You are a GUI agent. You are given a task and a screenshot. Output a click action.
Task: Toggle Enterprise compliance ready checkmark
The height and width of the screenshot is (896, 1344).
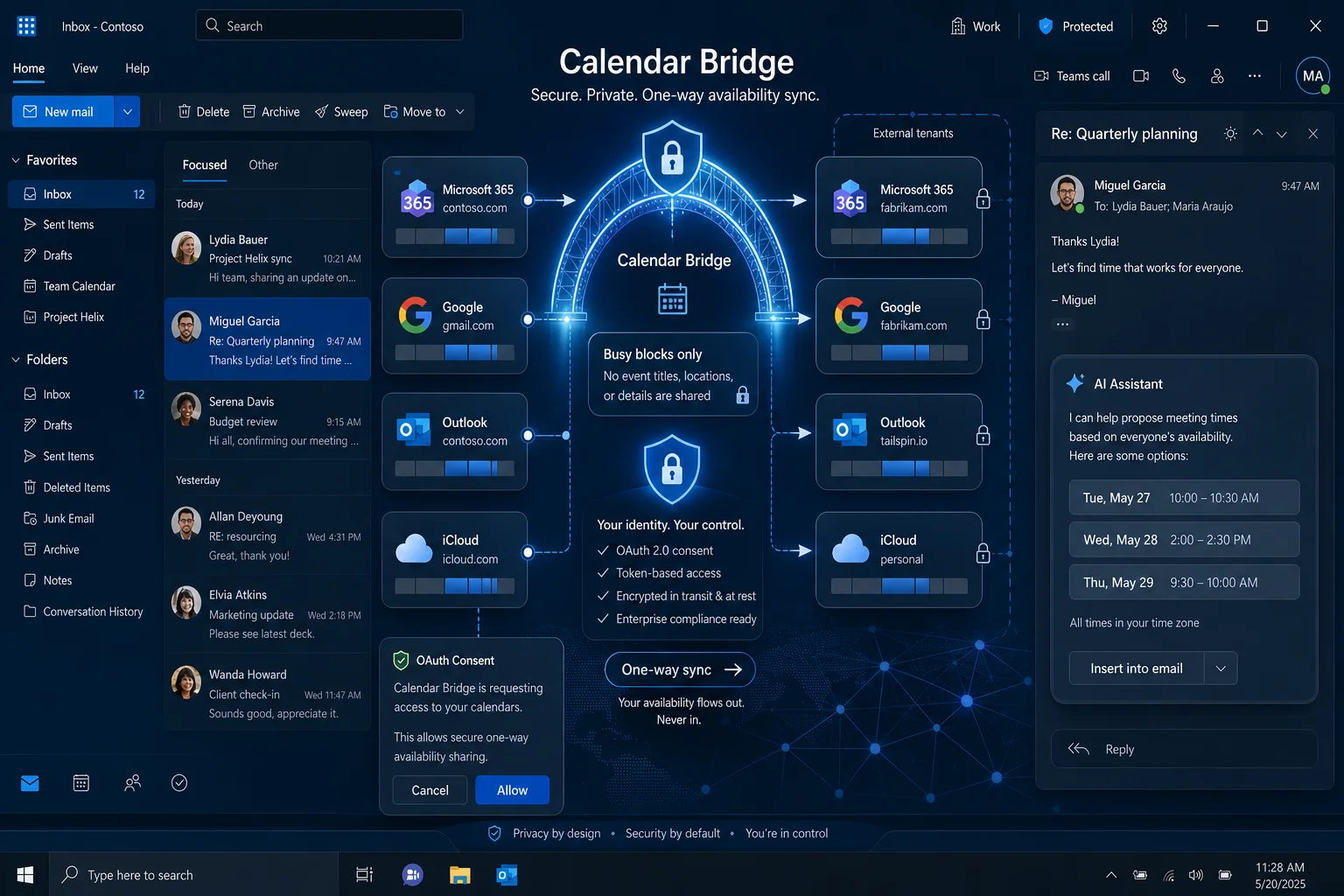(603, 619)
